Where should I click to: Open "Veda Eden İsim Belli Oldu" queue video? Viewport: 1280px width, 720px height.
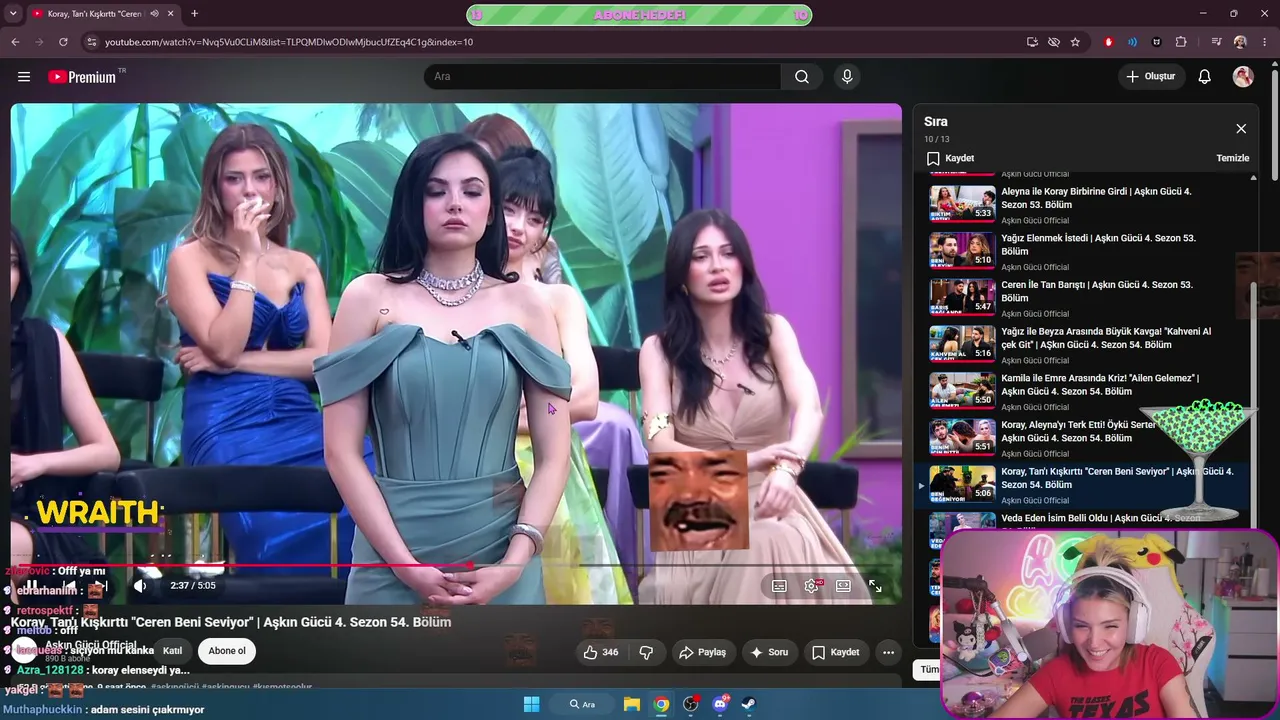pyautogui.click(x=1085, y=525)
